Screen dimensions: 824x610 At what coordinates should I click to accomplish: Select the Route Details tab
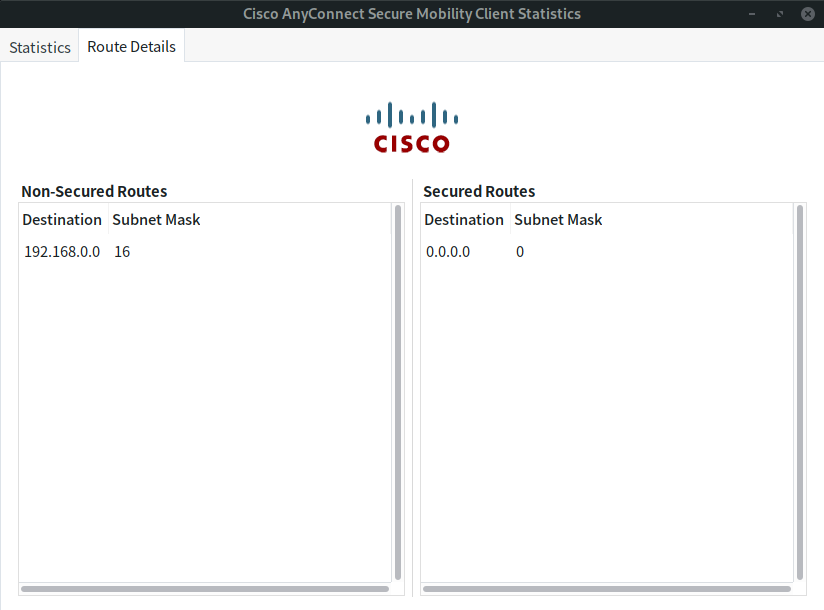131,46
